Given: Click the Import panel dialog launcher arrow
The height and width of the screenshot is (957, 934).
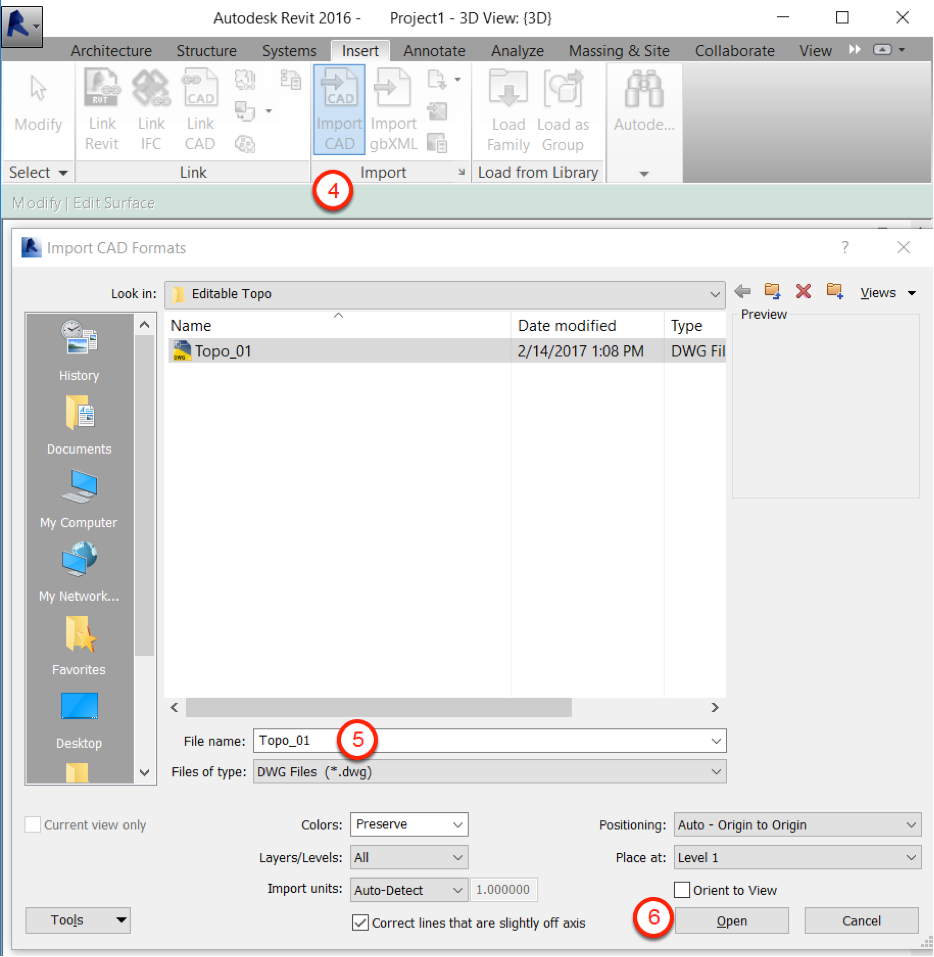Looking at the screenshot, I should pyautogui.click(x=462, y=173).
